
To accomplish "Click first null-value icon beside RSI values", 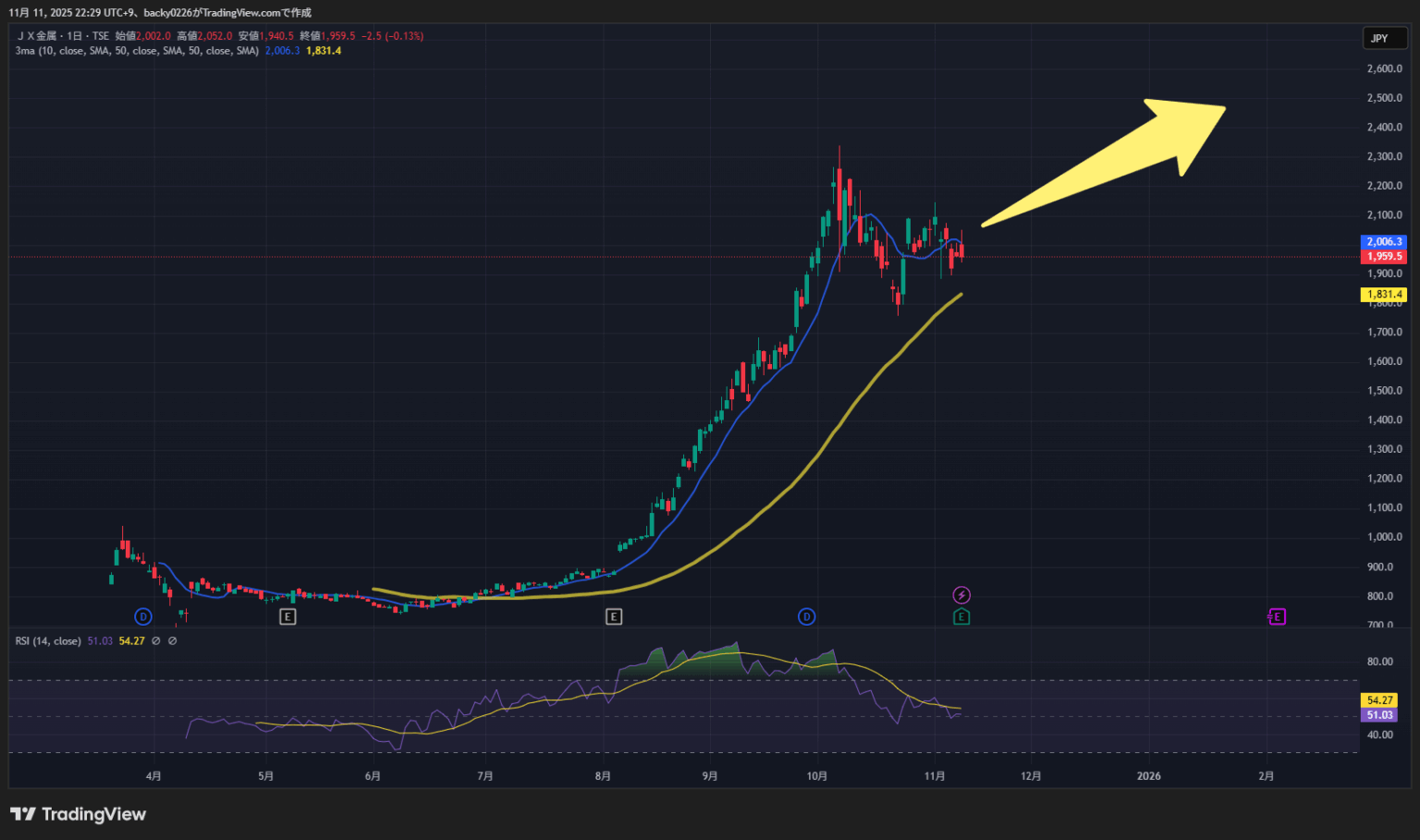I will [156, 640].
